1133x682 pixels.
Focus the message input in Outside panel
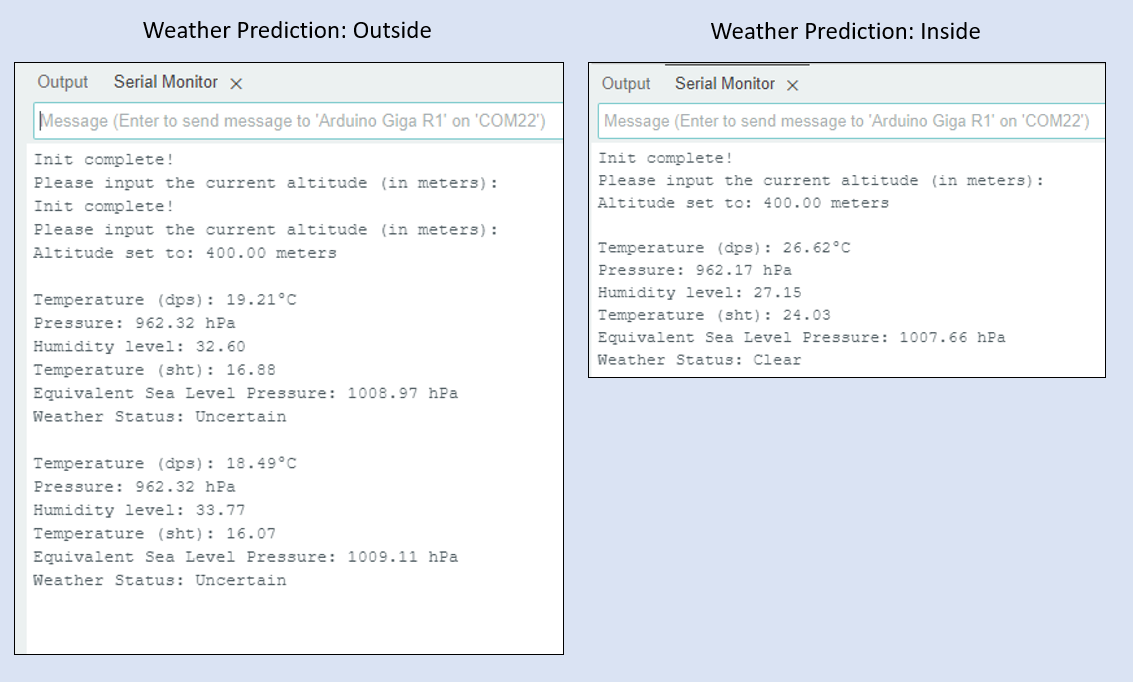(x=298, y=121)
